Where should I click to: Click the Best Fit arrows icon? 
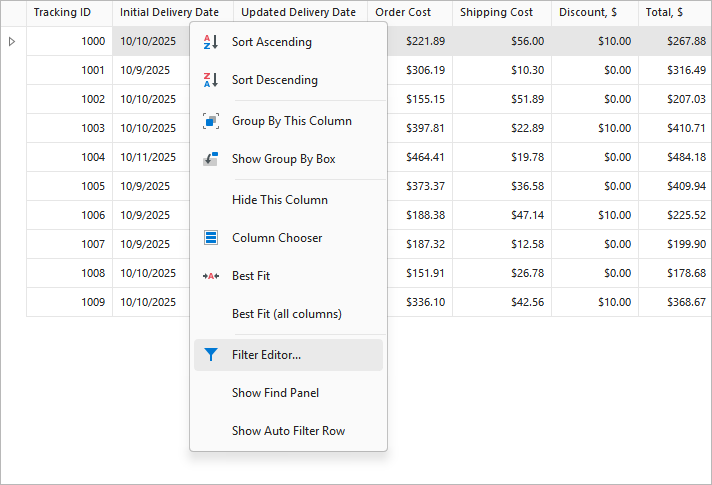211,276
